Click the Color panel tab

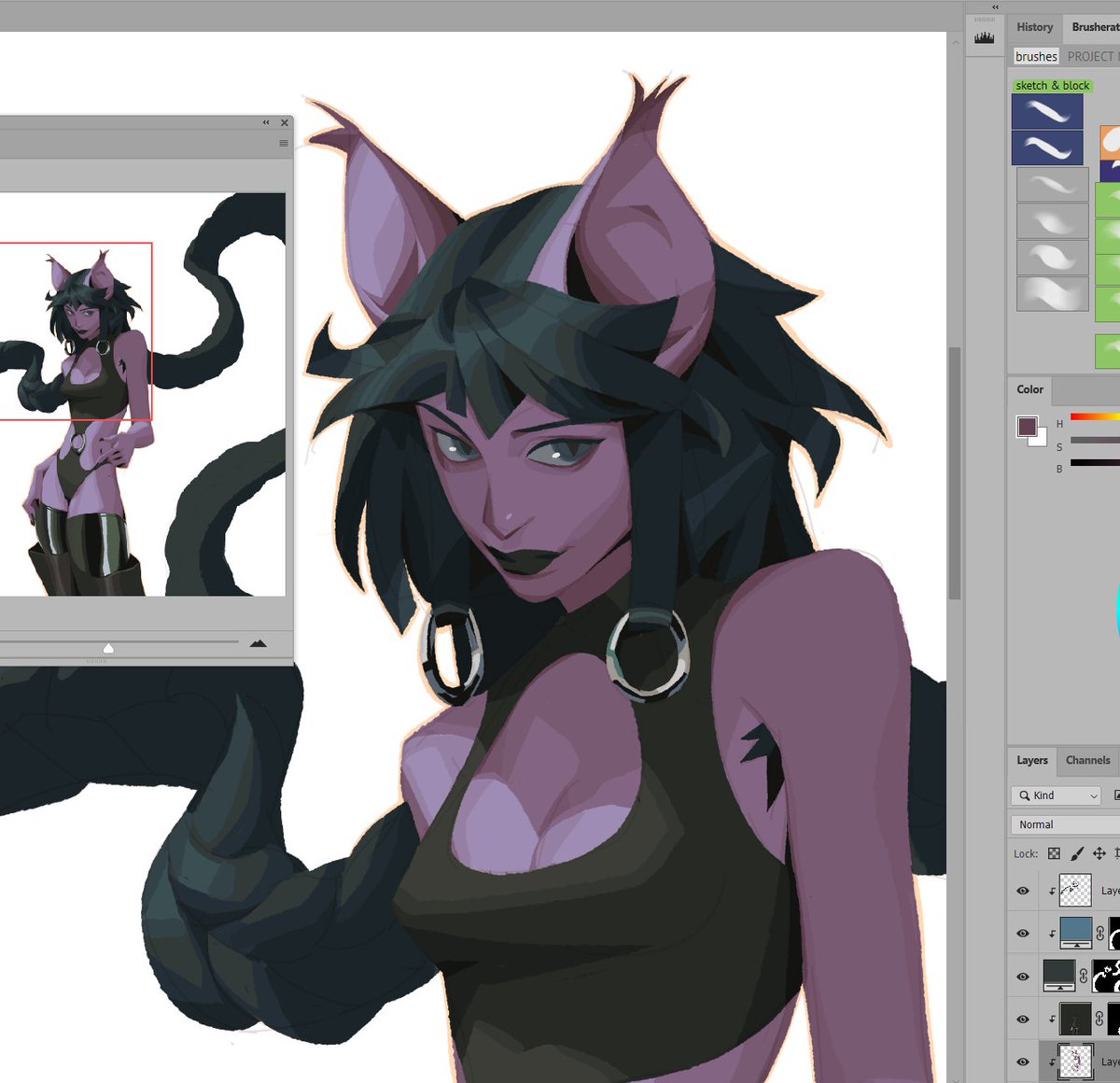[x=1029, y=389]
